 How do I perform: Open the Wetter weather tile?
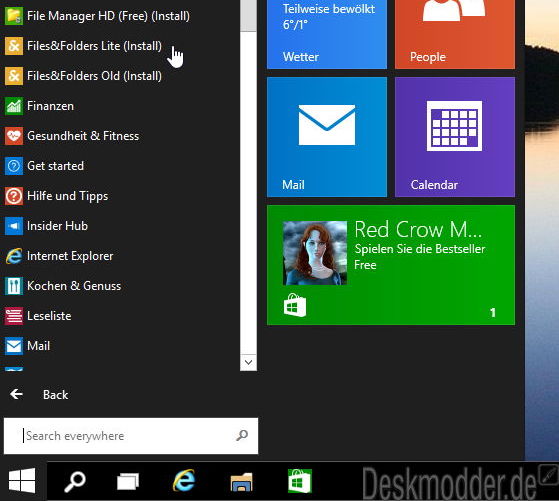(327, 34)
